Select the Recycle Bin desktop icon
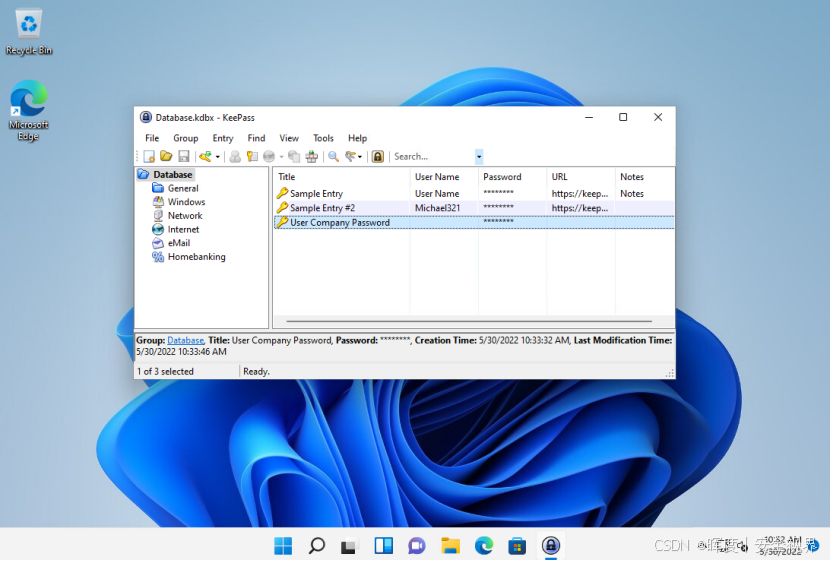830x561 pixels. coord(29,31)
